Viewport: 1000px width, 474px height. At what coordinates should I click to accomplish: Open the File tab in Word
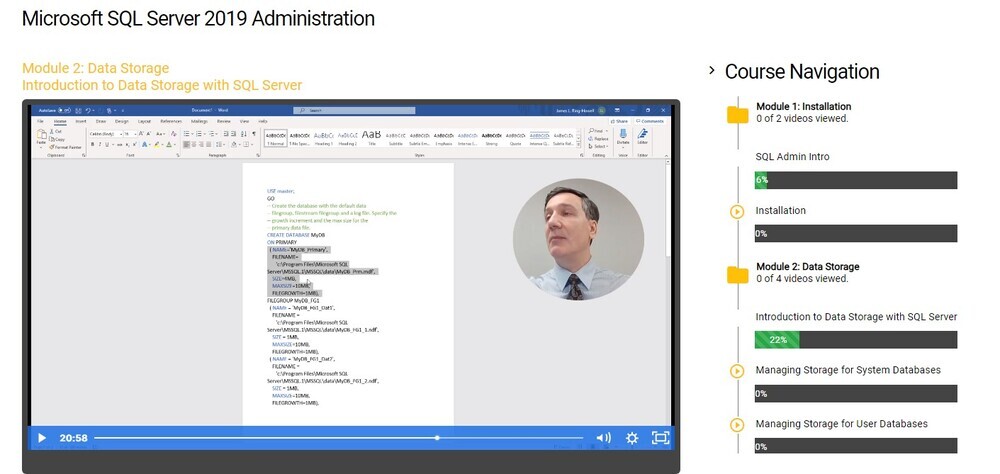[40, 121]
